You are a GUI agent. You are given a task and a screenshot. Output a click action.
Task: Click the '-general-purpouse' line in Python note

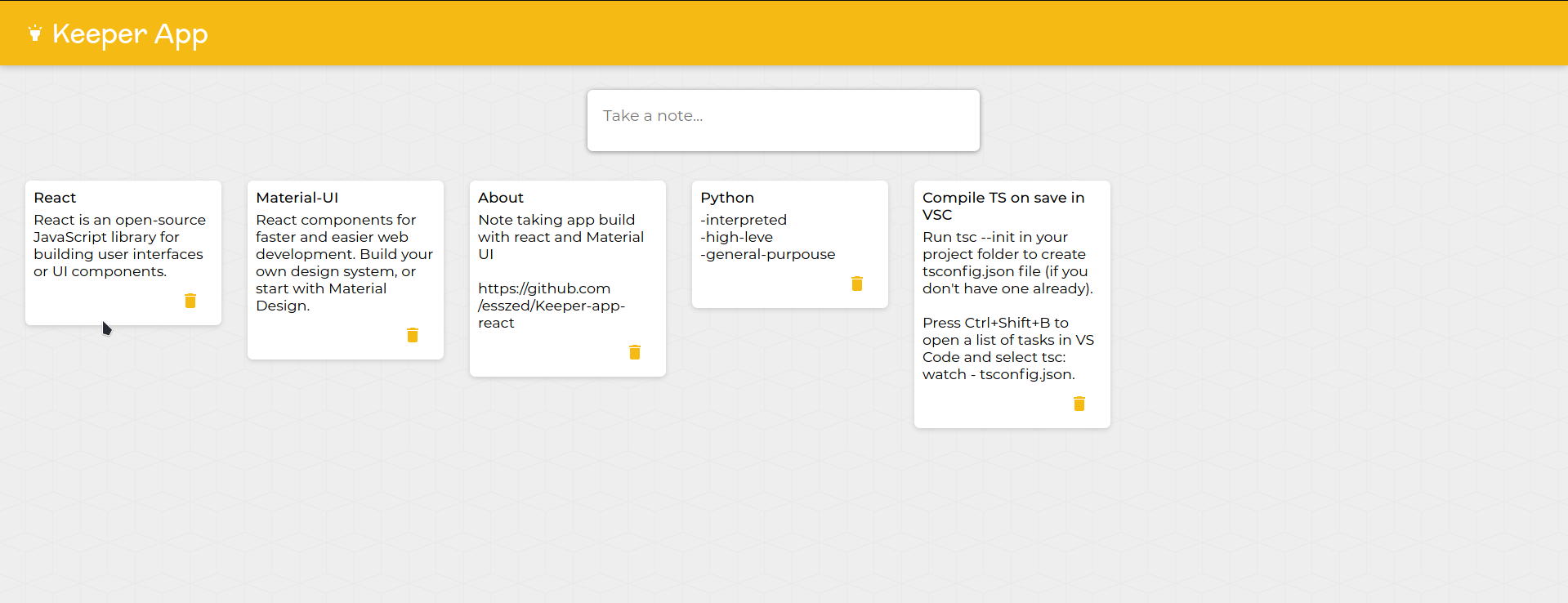[768, 255]
